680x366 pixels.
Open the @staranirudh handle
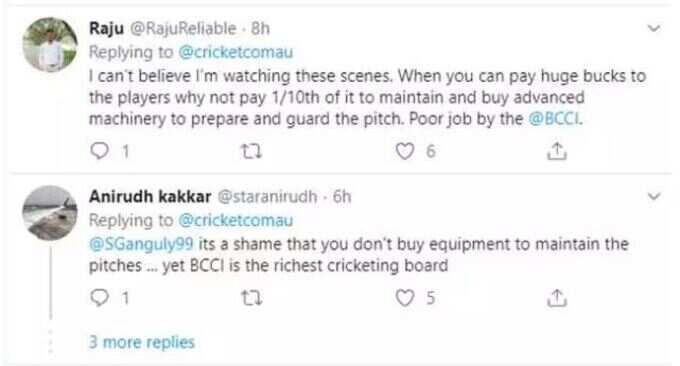pos(267,196)
